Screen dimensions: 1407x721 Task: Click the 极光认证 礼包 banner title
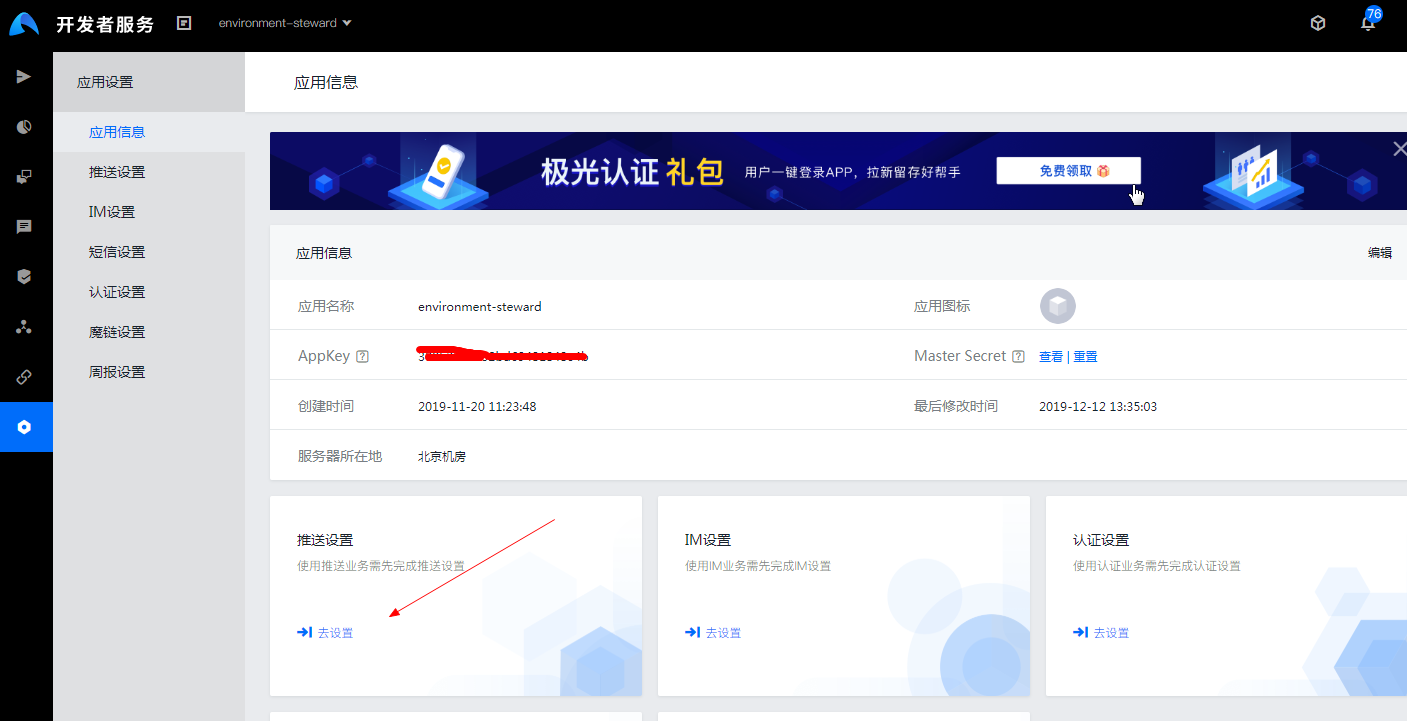pyautogui.click(x=632, y=172)
